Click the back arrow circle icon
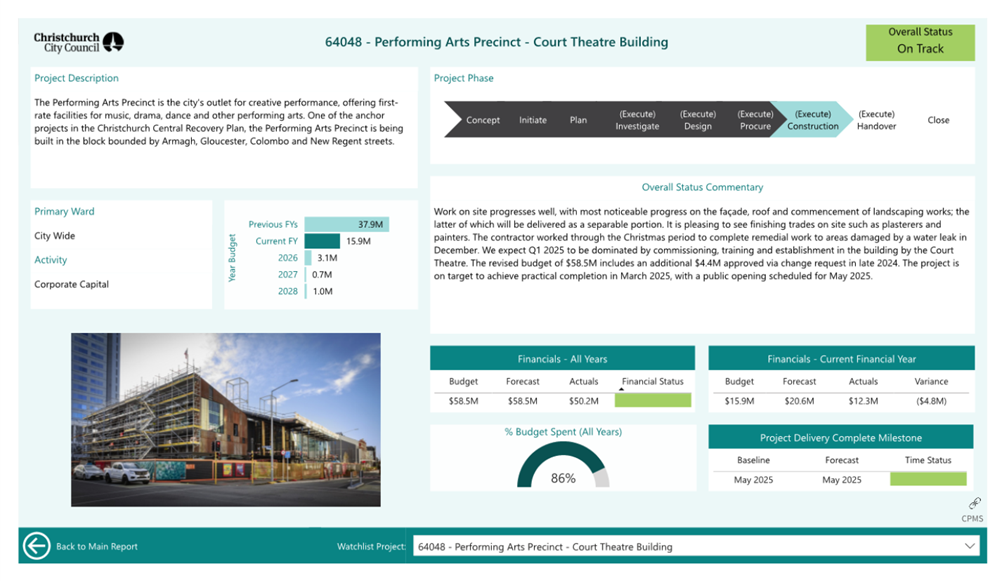The height and width of the screenshot is (581, 1004). pyautogui.click(x=37, y=546)
